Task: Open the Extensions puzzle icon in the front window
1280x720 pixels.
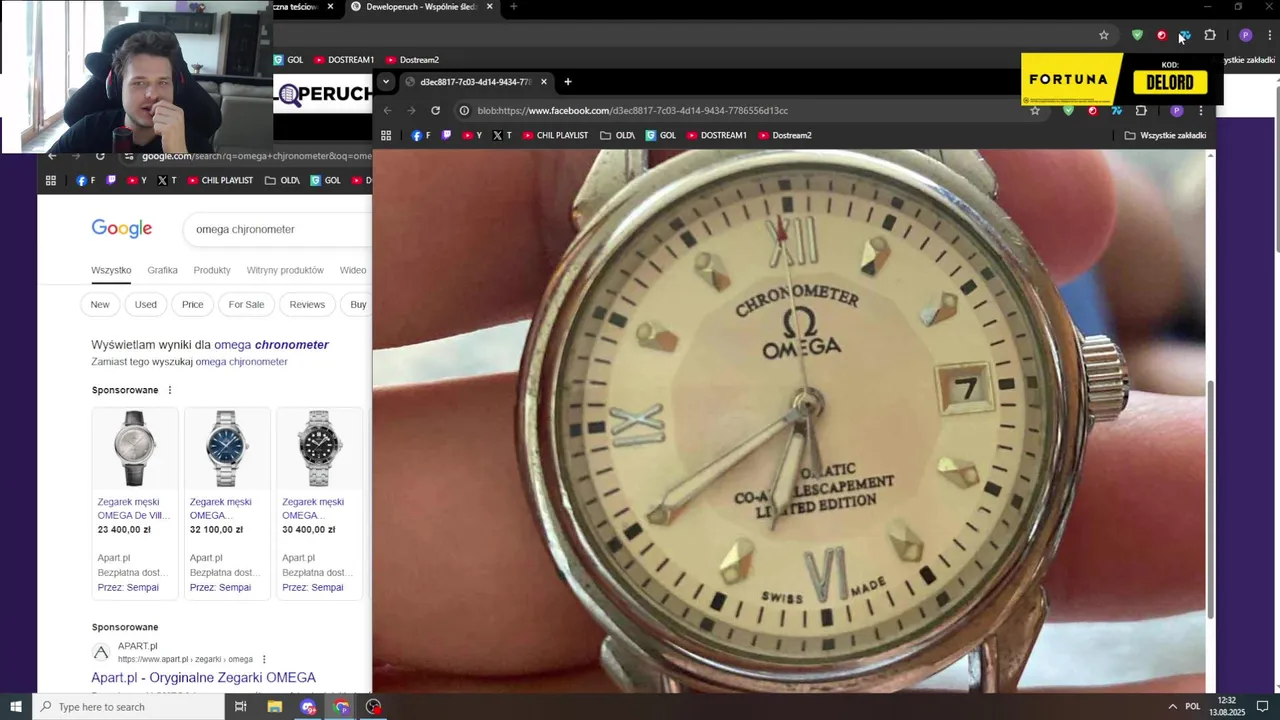Action: pyautogui.click(x=1141, y=111)
